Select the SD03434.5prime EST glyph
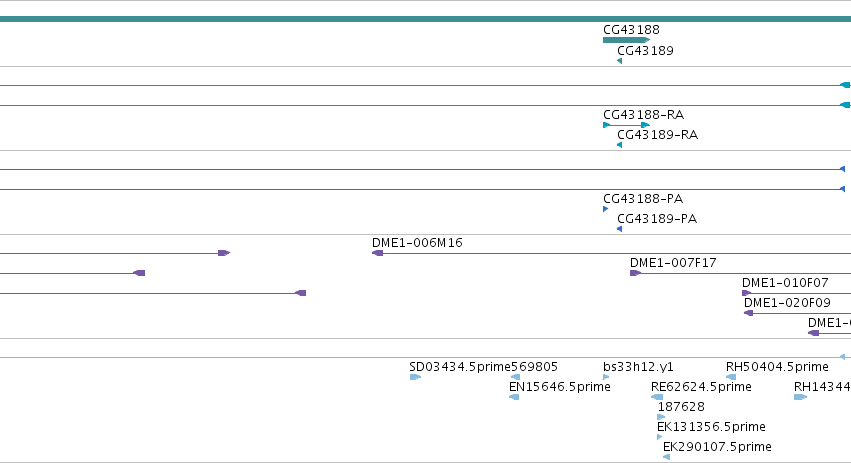This screenshot has height=463, width=851. coord(415,377)
